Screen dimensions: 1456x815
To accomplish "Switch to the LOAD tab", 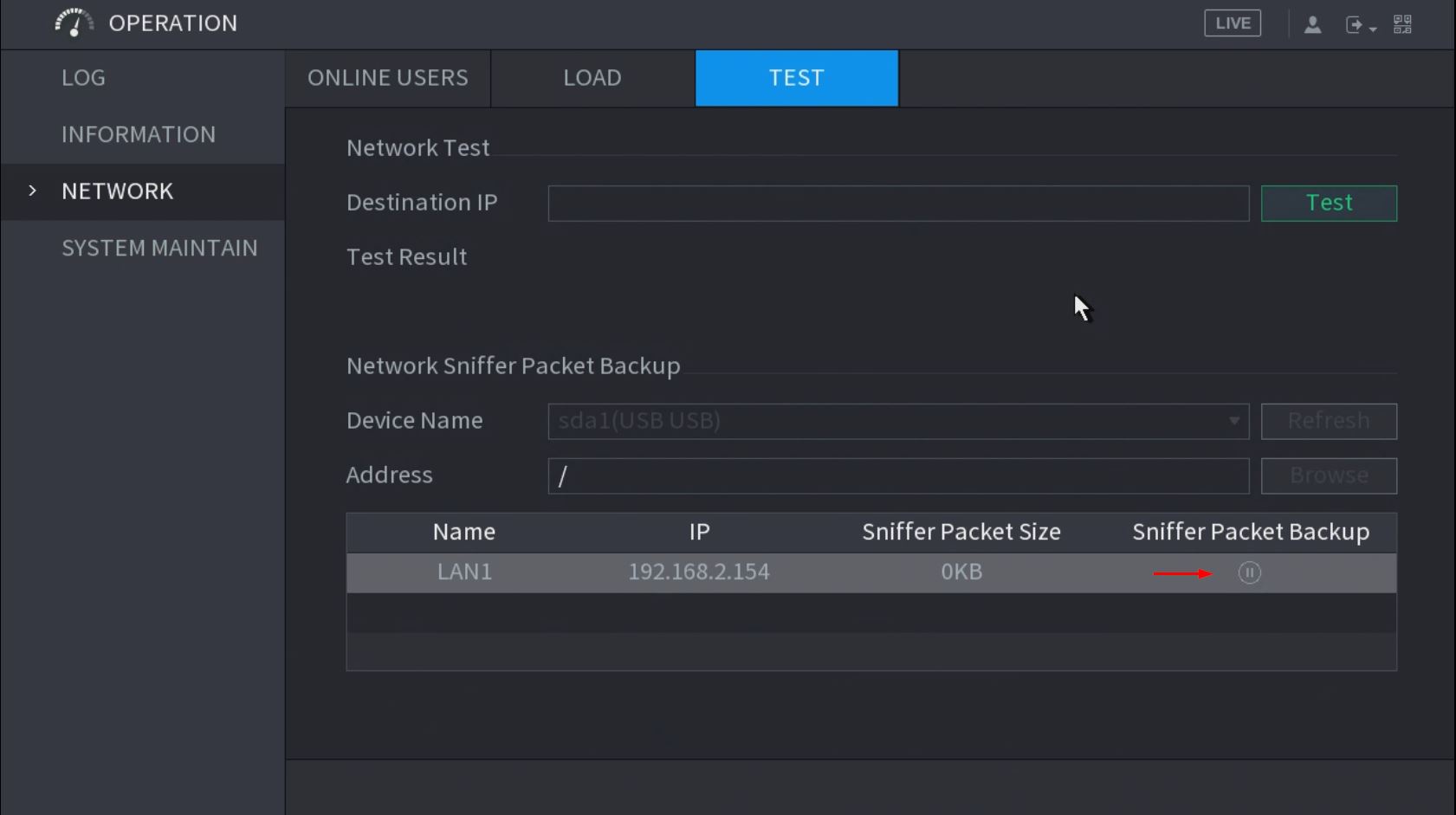I will (592, 78).
